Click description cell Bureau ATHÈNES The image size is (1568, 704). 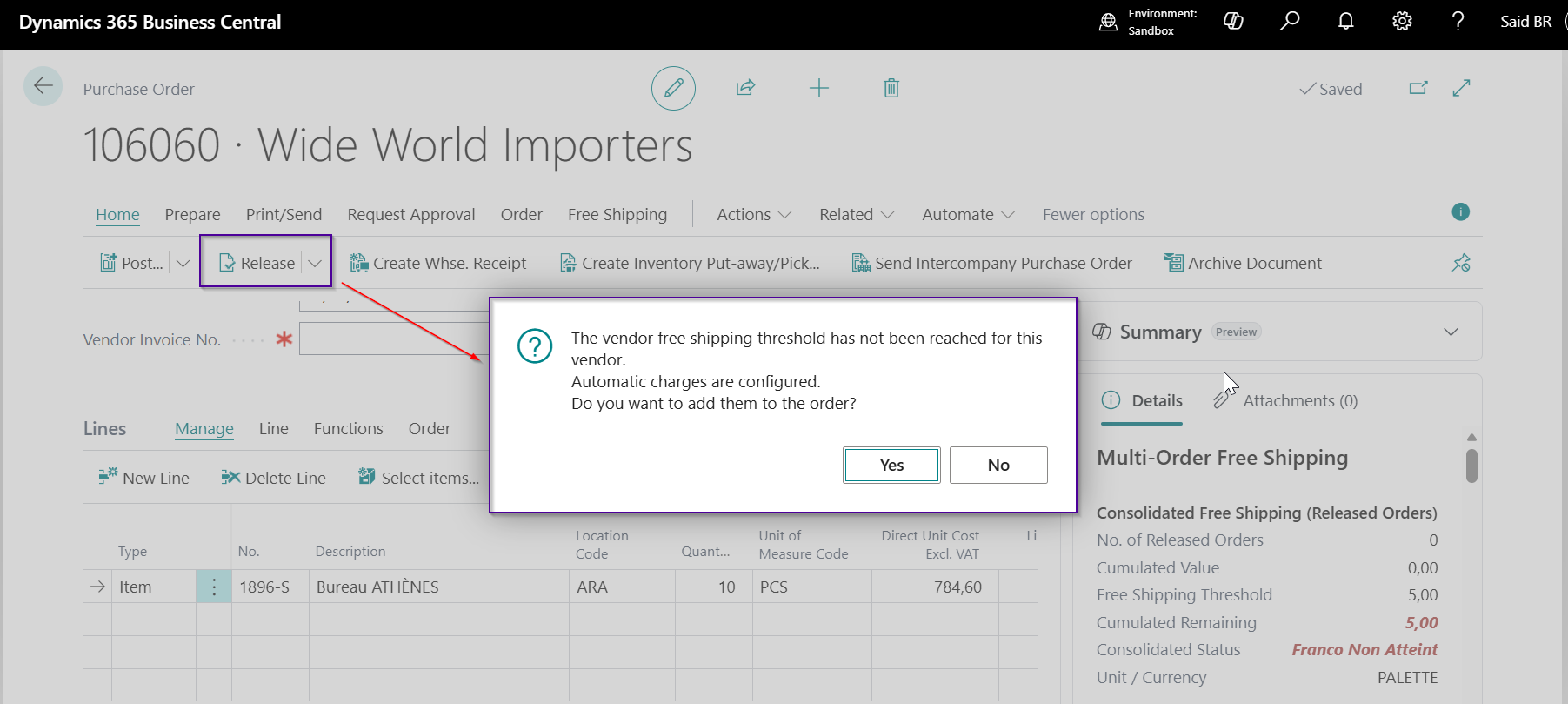[x=438, y=587]
